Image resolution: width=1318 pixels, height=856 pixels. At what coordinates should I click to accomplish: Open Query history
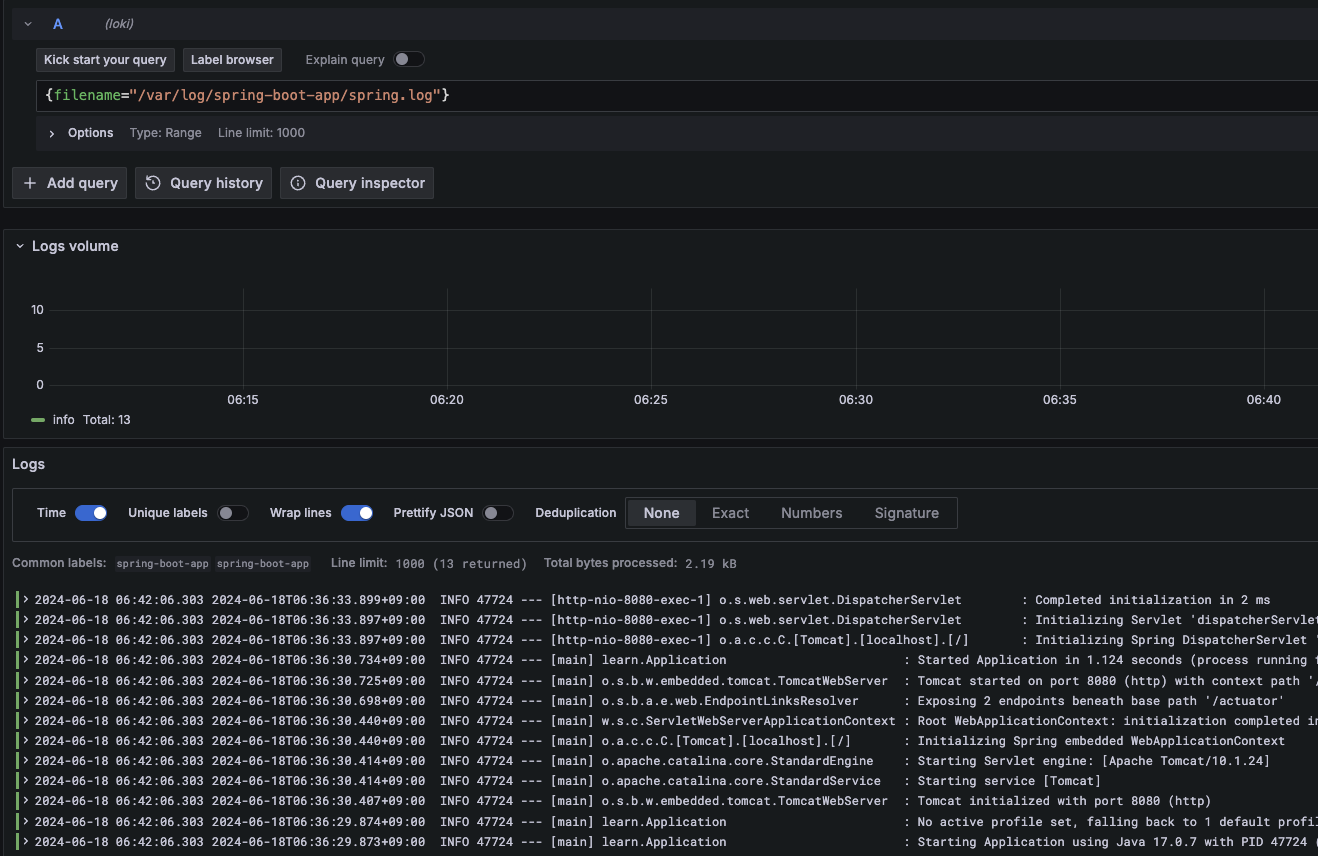(x=203, y=183)
